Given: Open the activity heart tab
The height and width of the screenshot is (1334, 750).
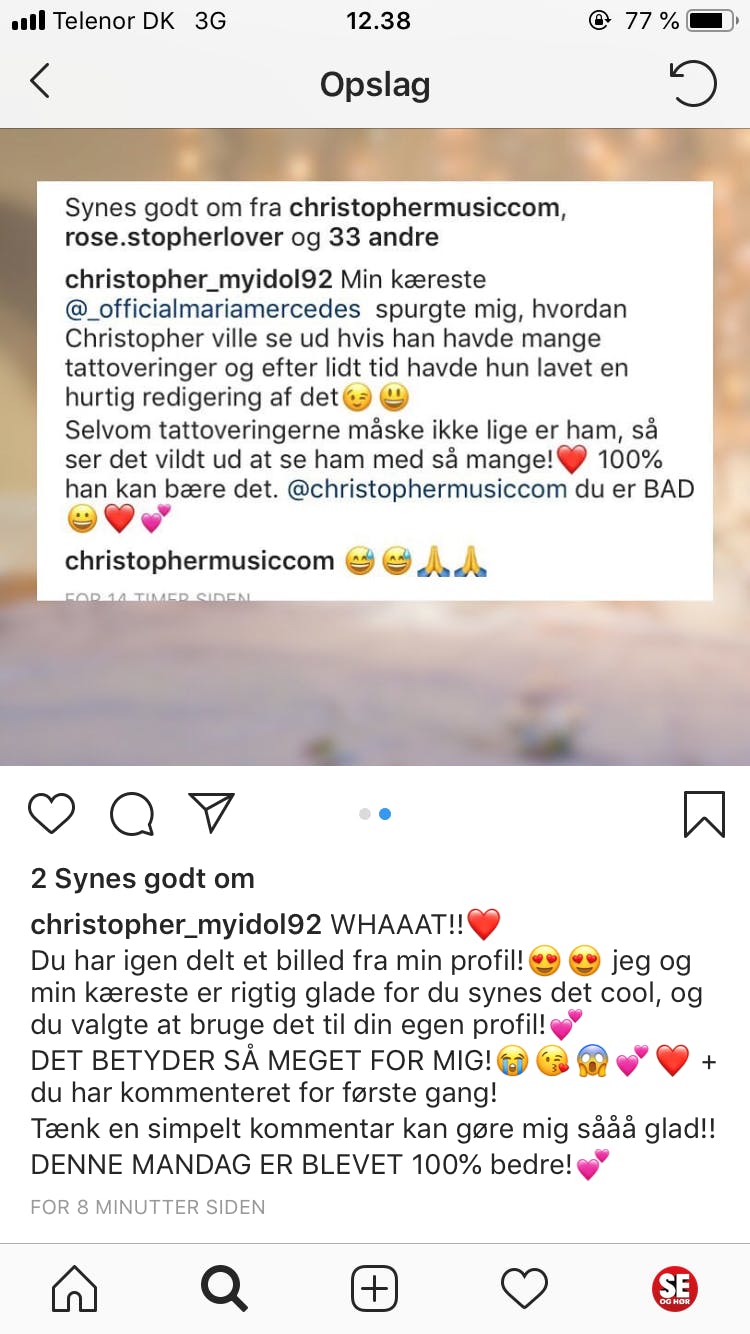Looking at the screenshot, I should coord(525,1288).
